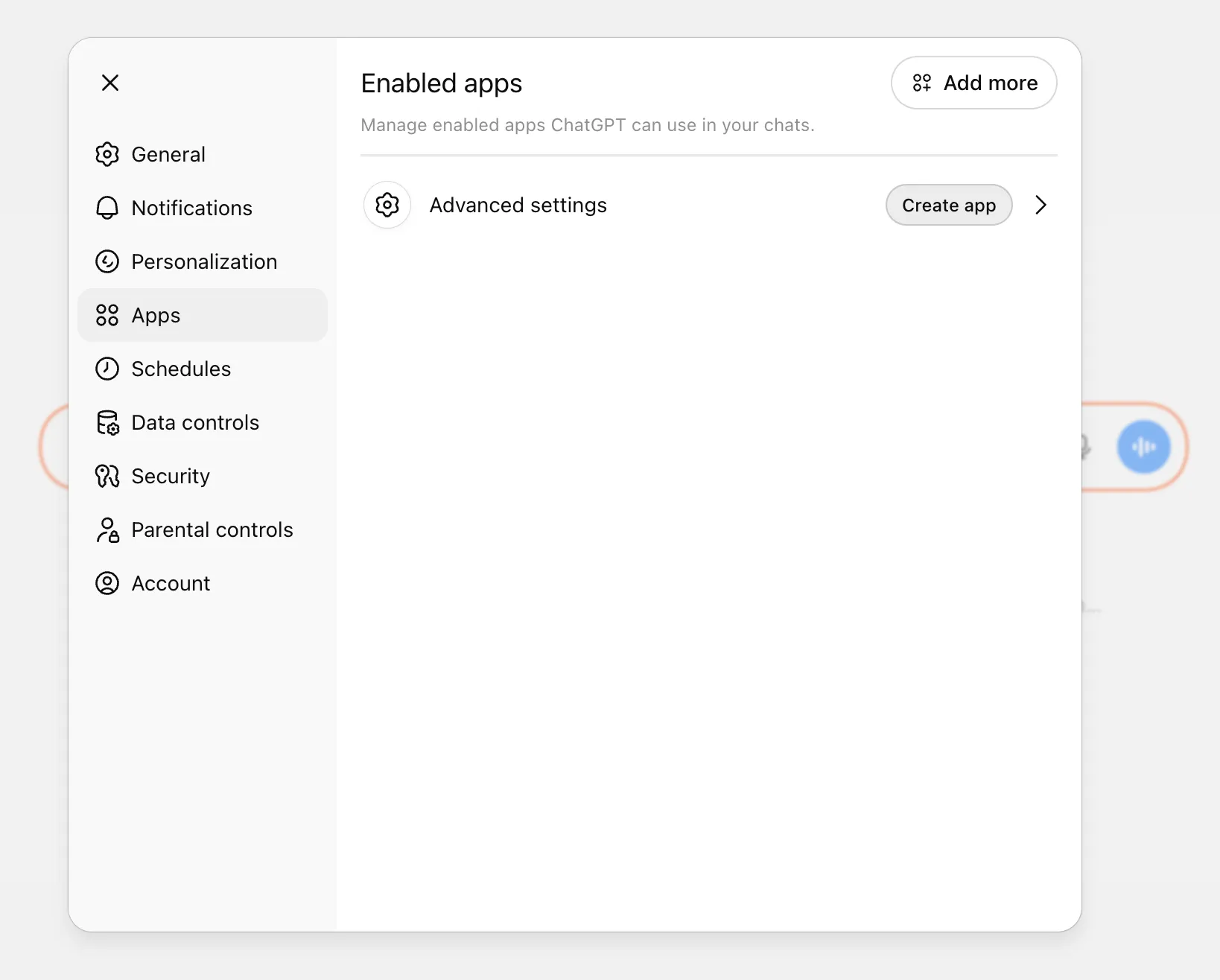Click the Personalization smiley face icon
Viewport: 1220px width, 980px height.
click(x=107, y=261)
